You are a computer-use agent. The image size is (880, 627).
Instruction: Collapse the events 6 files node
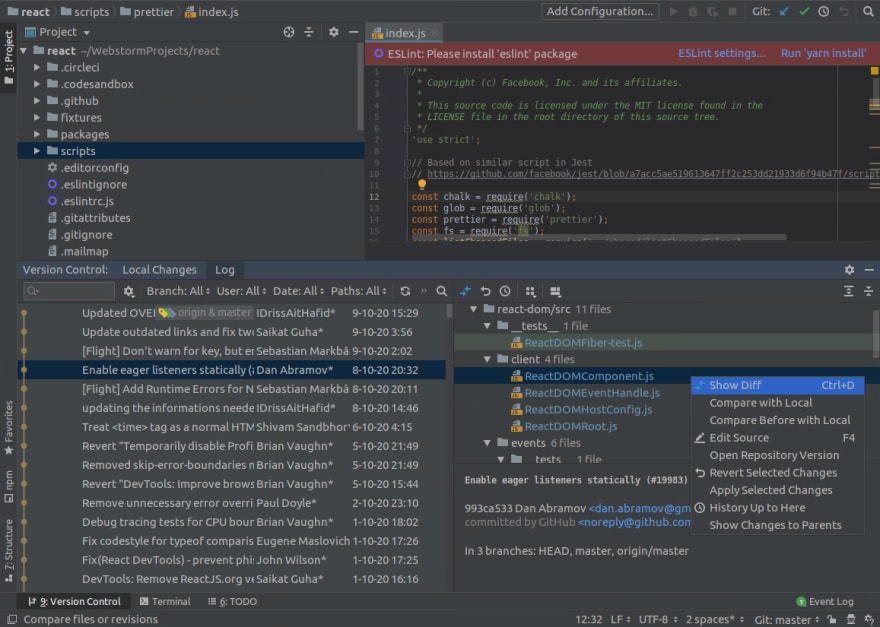[x=487, y=443]
